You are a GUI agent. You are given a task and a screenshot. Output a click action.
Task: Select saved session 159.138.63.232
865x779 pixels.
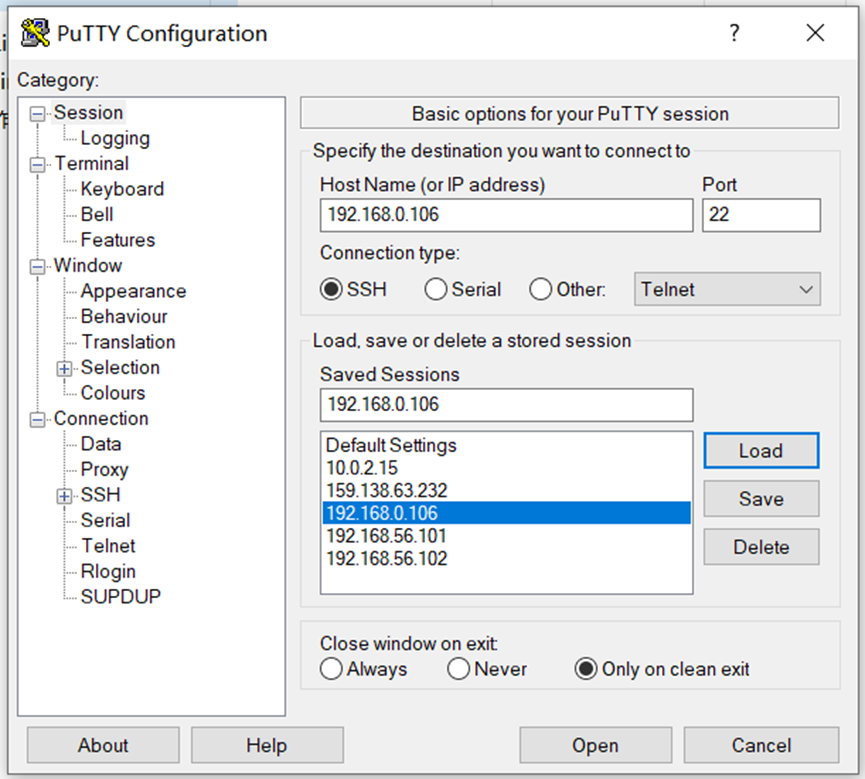click(505, 490)
